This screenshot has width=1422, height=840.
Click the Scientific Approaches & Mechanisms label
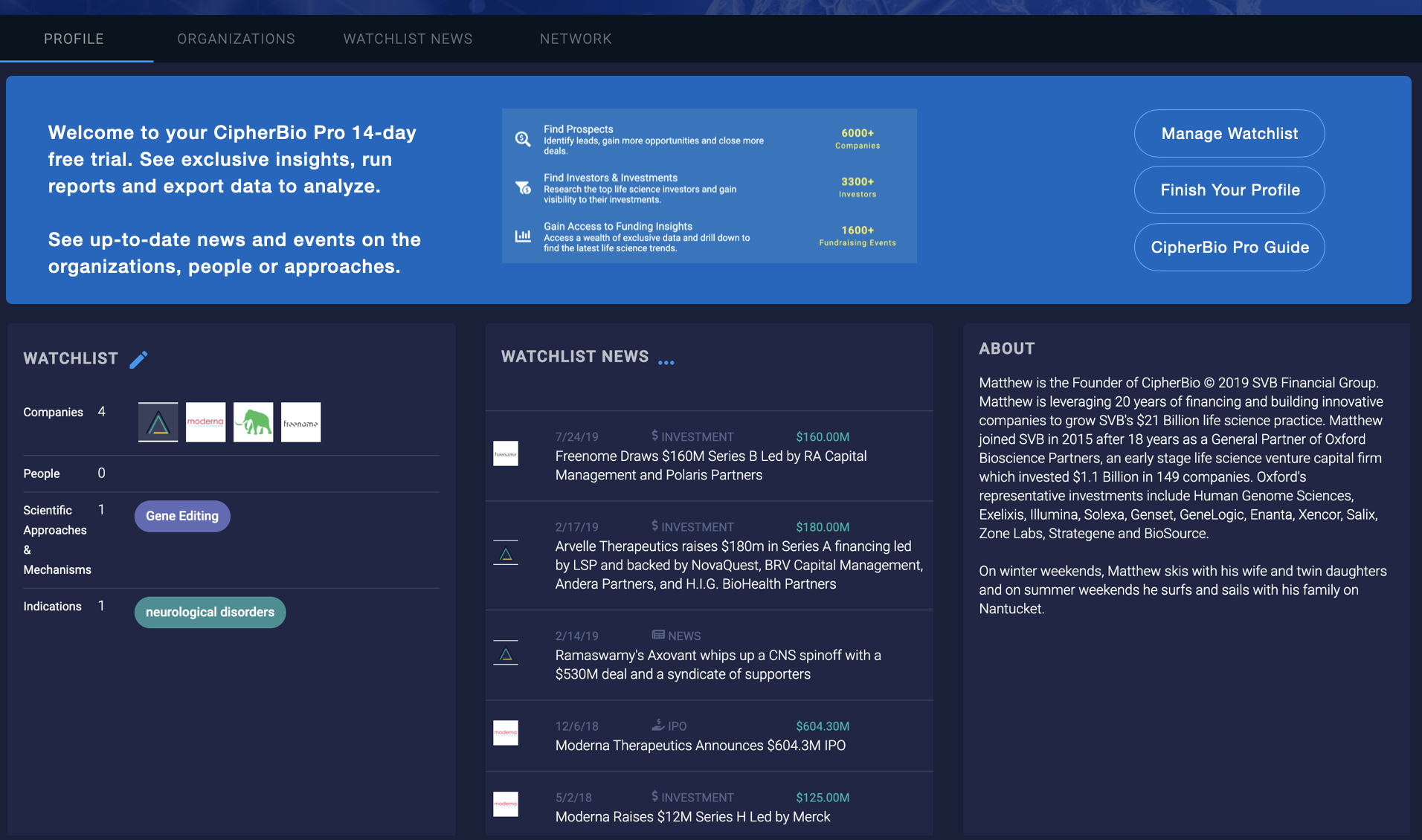pos(57,540)
